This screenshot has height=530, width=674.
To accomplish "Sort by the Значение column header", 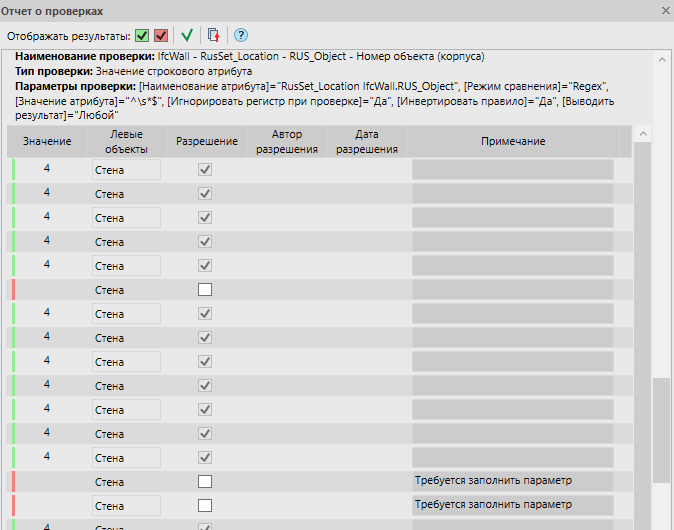I will pos(47,141).
